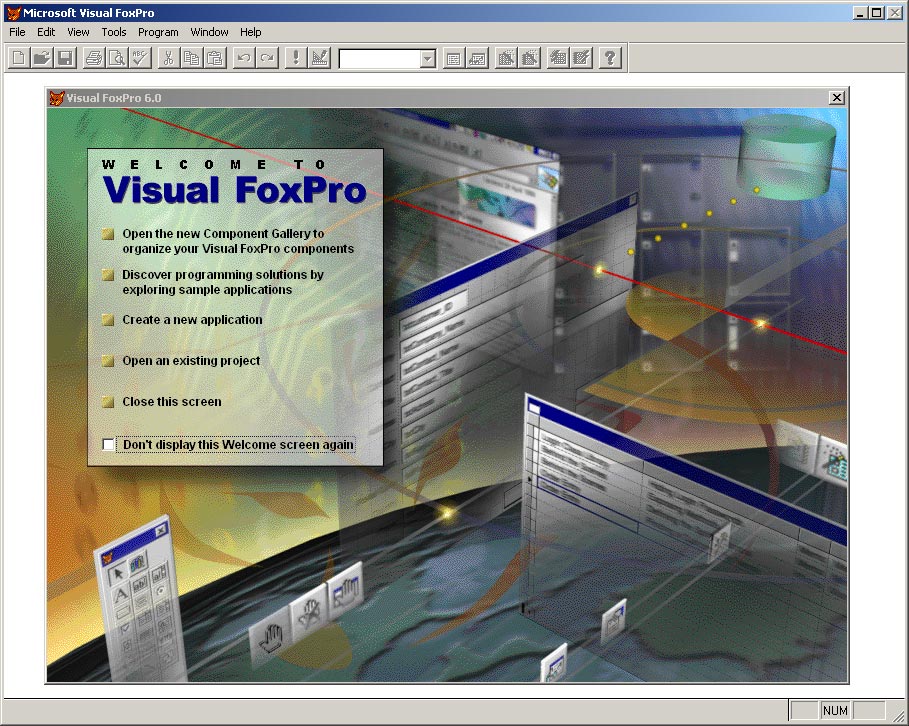
Task: Click the Modify Form toolbar icon
Action: [319, 58]
